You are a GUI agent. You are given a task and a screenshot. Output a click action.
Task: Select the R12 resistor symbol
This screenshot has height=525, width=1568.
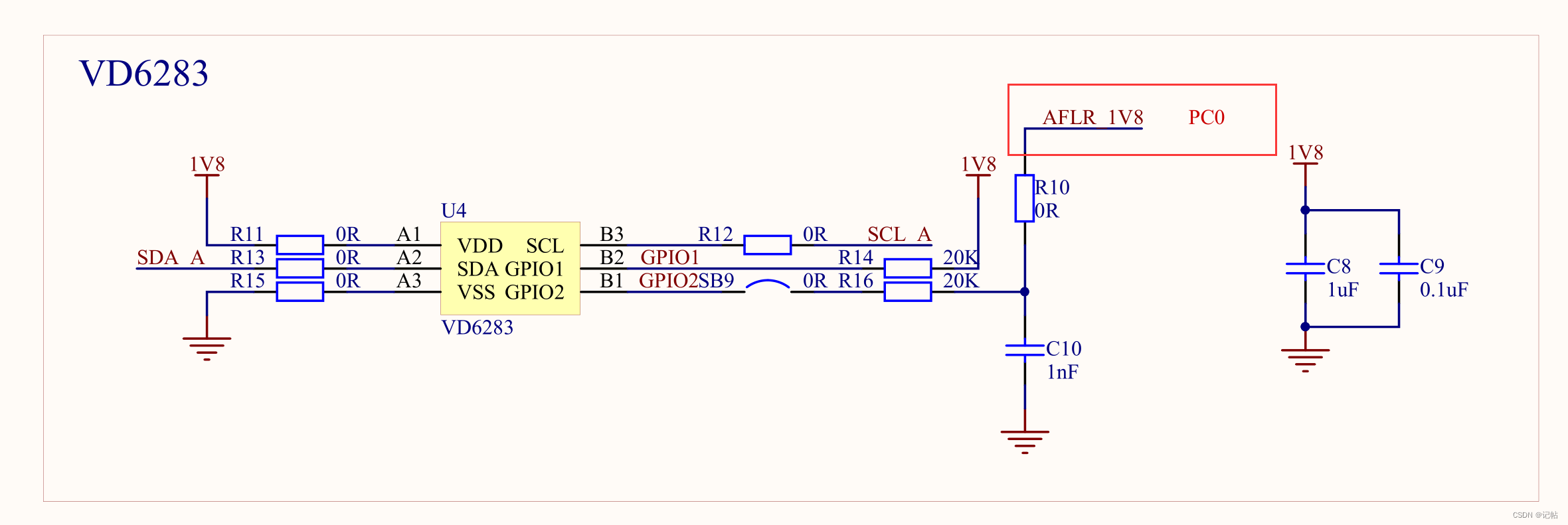coord(767,245)
